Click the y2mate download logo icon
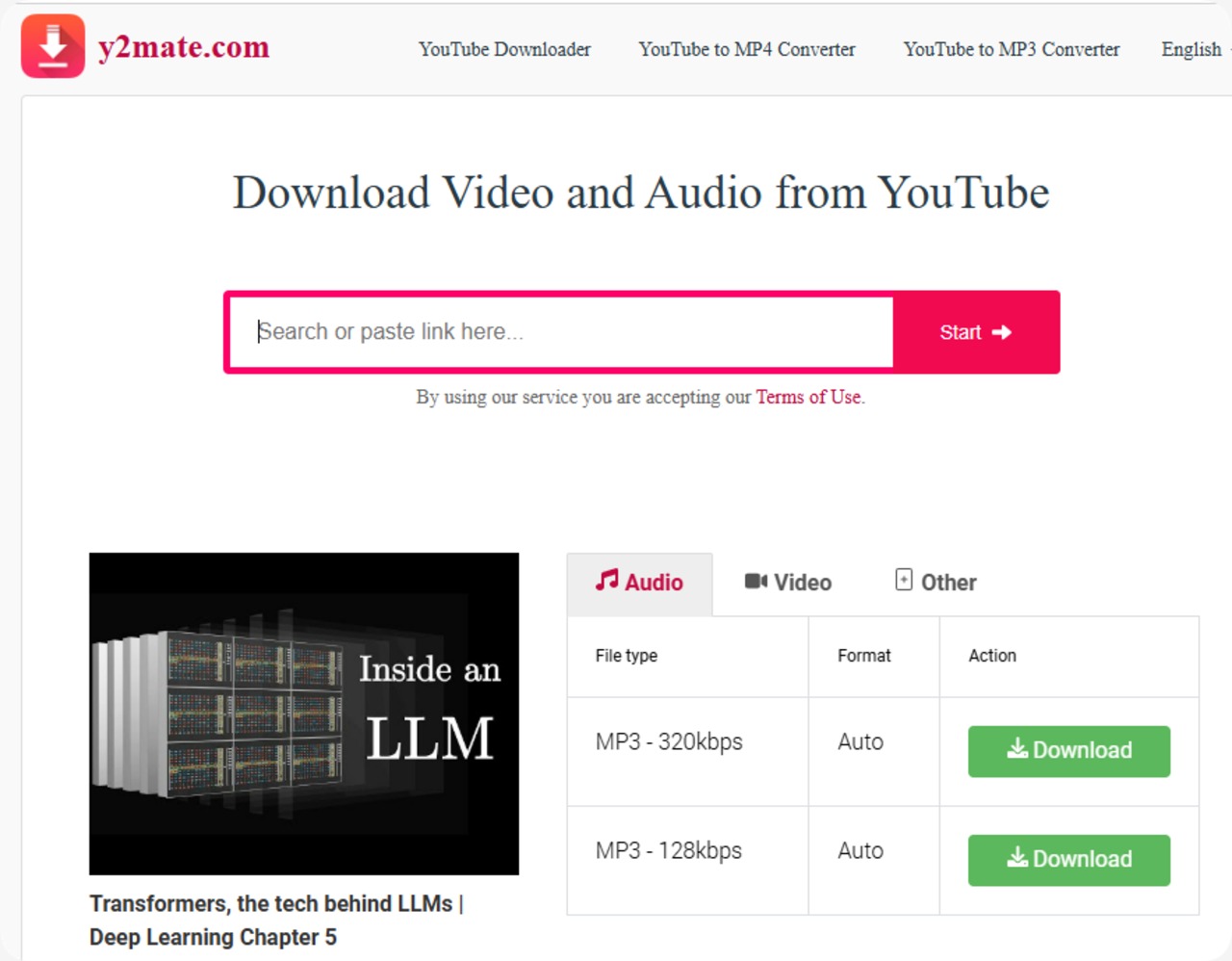Screen dimensions: 1232x961 (53, 46)
